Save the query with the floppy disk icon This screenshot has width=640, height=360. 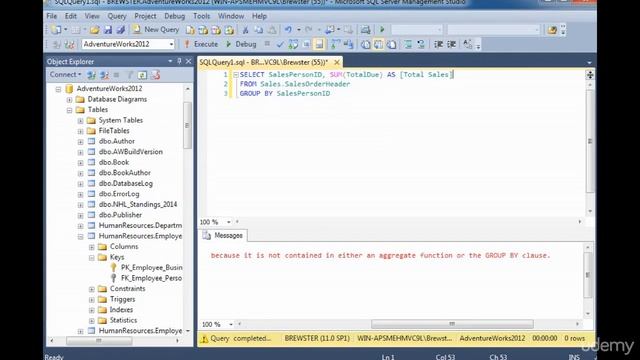click(x=108, y=30)
